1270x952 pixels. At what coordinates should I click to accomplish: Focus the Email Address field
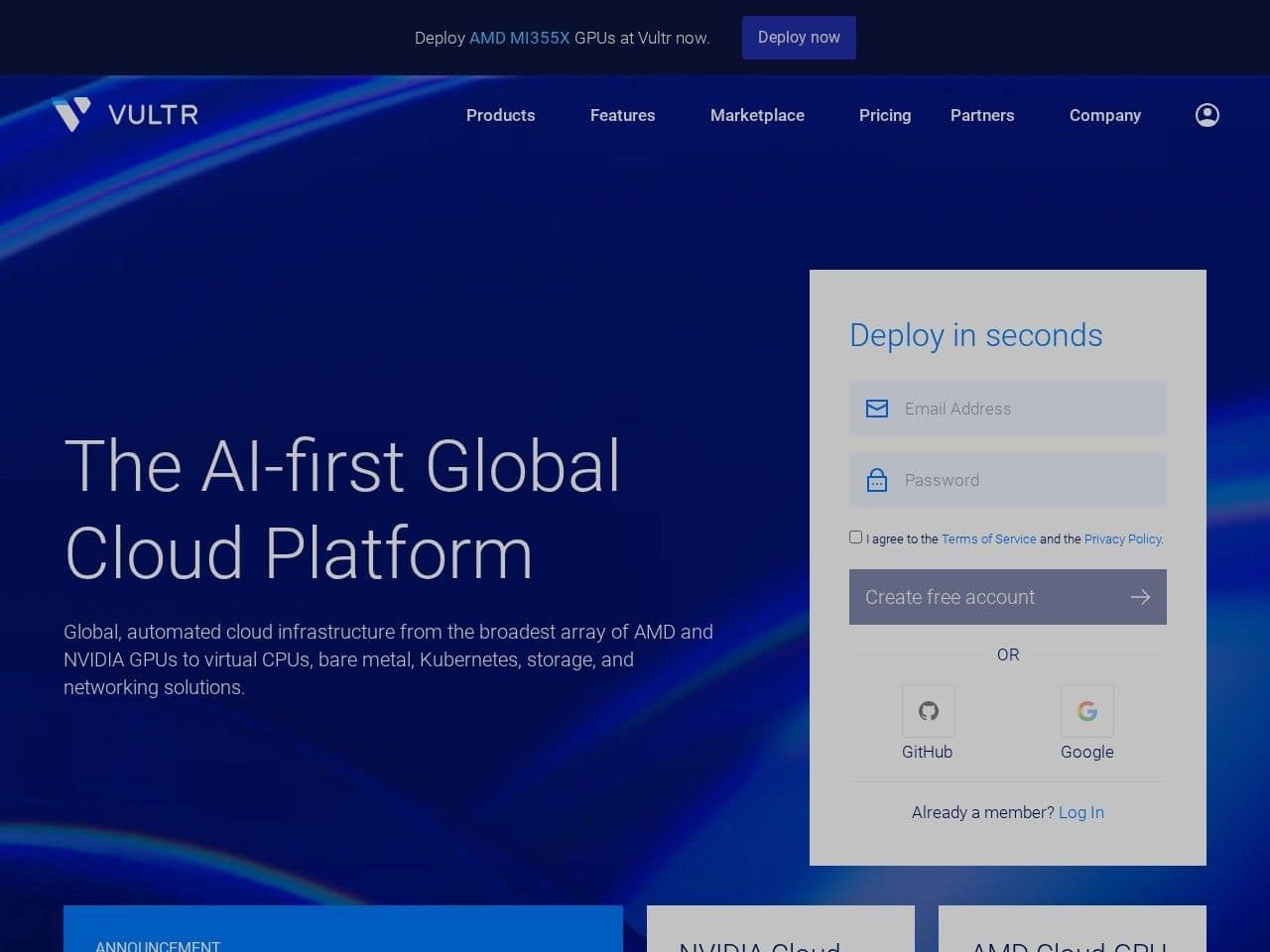1007,409
